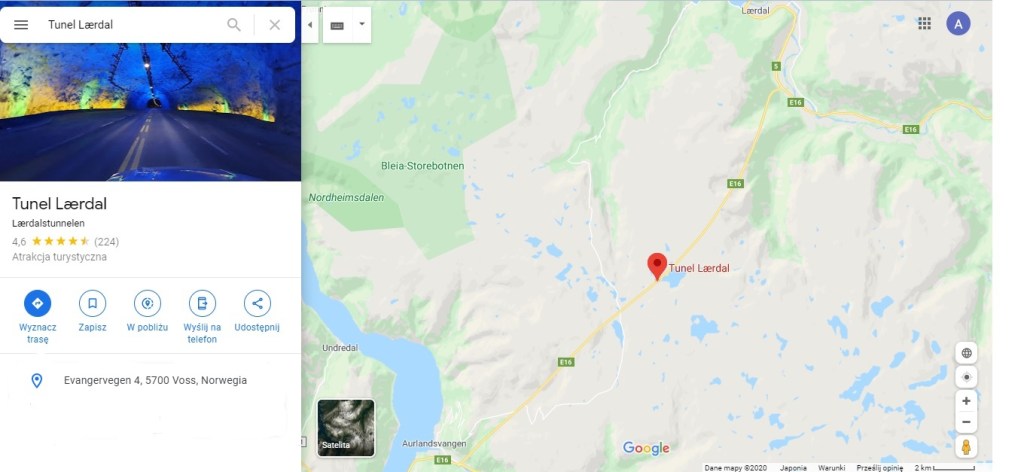The width and height of the screenshot is (1024, 472).
Task: Zoom out on the map
Action: pyautogui.click(x=967, y=422)
